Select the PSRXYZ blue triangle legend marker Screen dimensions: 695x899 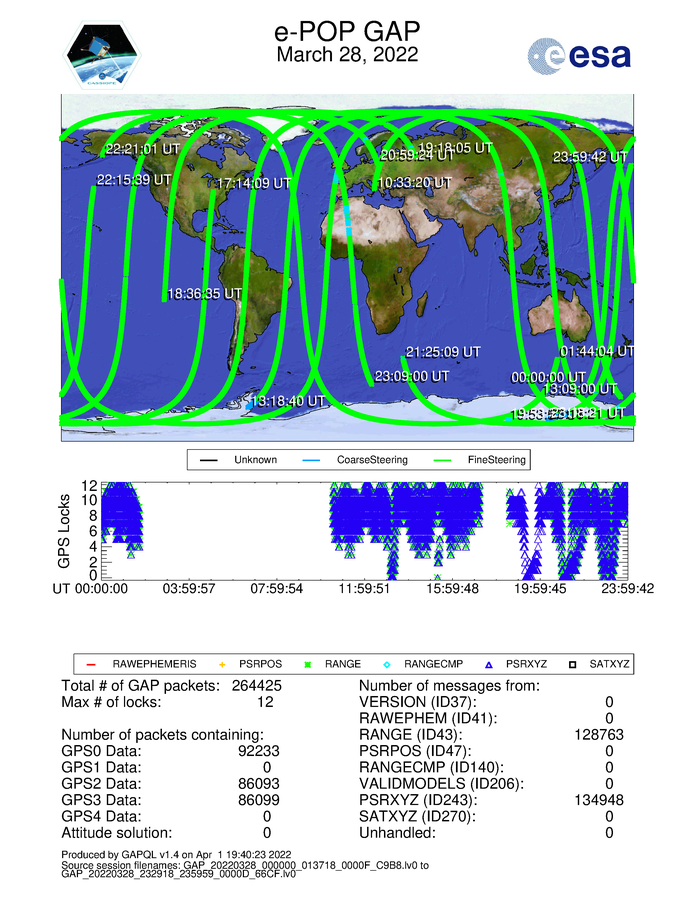pos(490,664)
